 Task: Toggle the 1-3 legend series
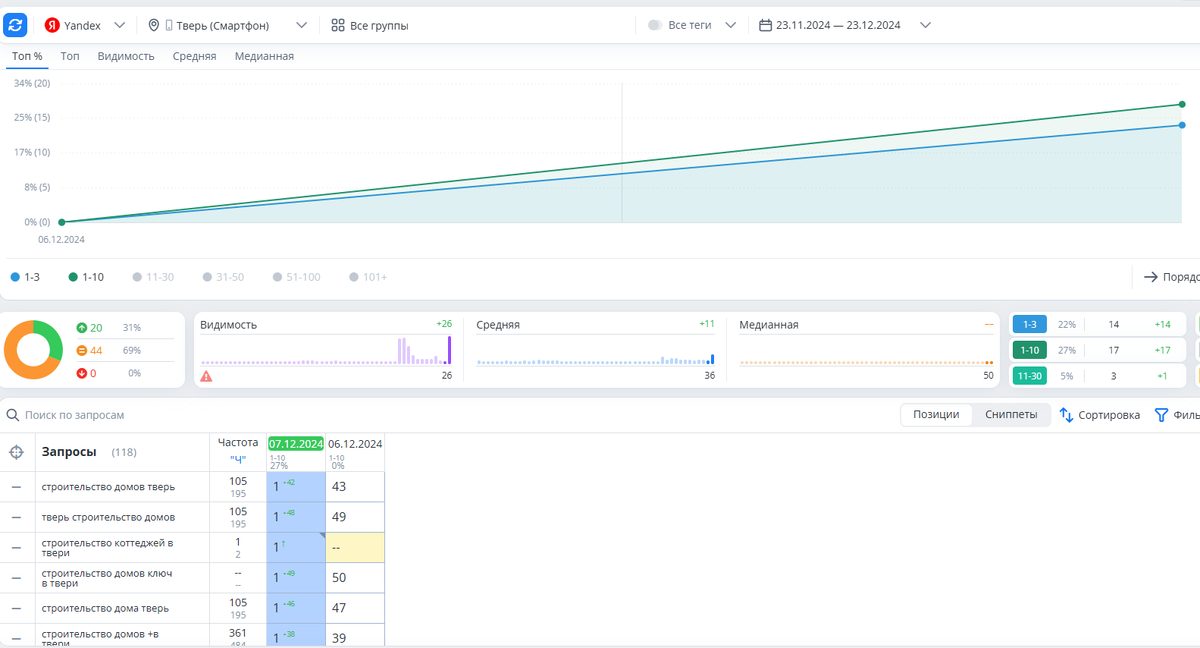pos(26,277)
